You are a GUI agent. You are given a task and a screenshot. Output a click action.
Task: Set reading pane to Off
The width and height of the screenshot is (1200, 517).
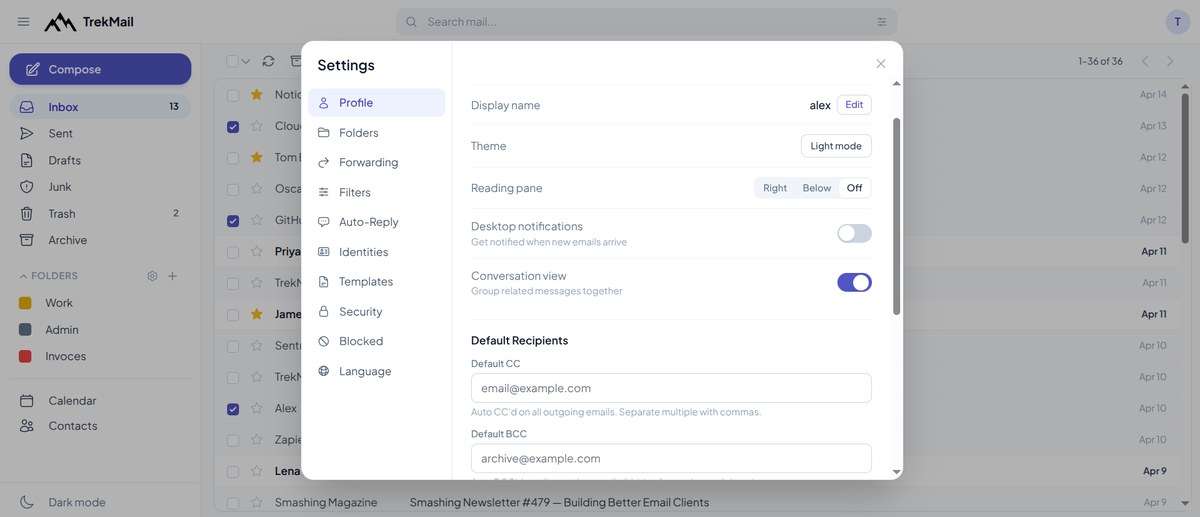(x=854, y=188)
